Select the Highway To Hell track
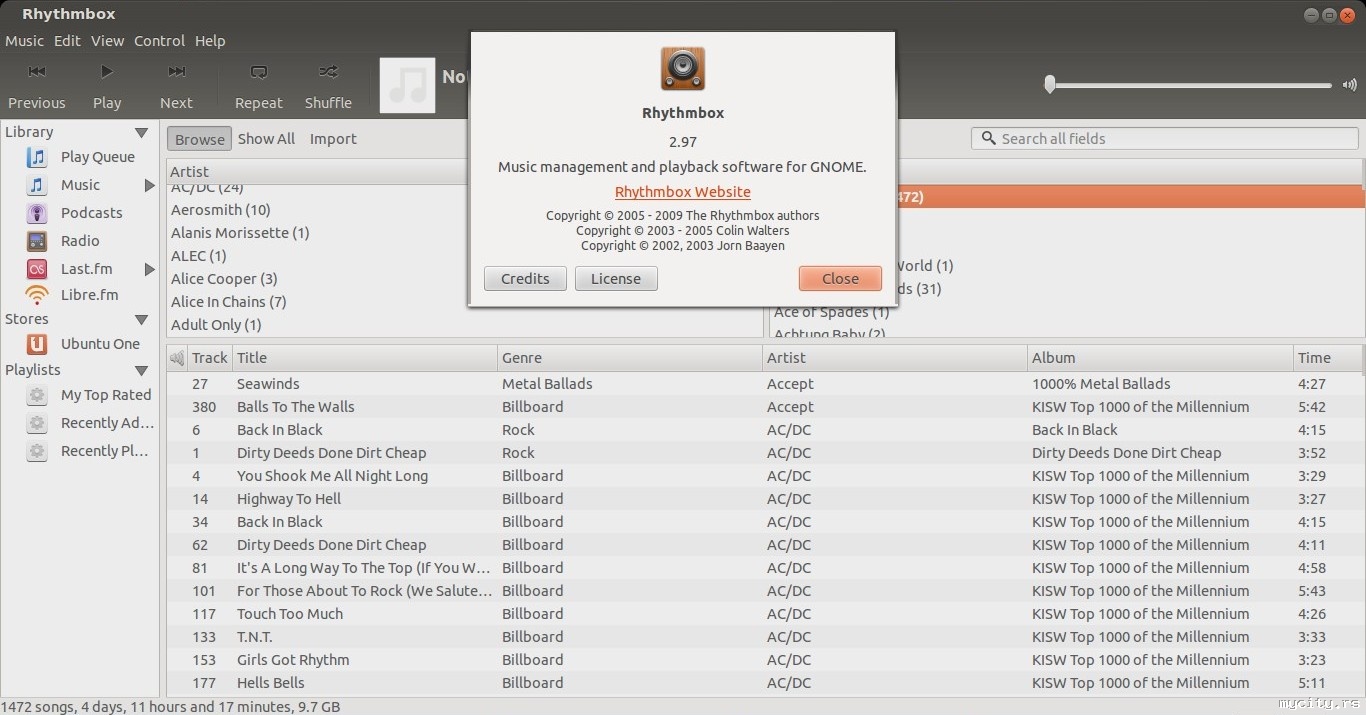Image resolution: width=1366 pixels, height=715 pixels. [764, 499]
